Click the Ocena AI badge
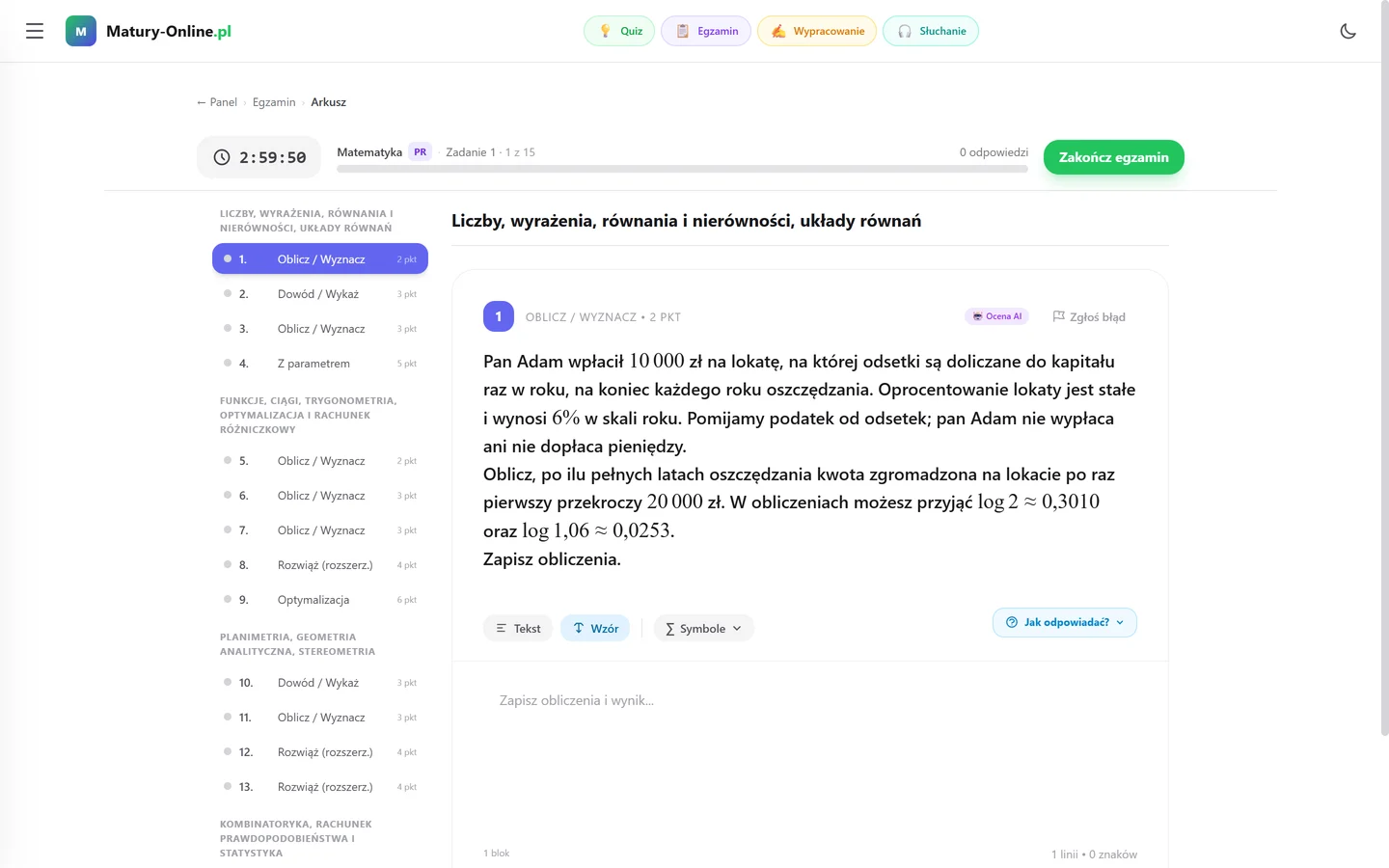1389x868 pixels. tap(997, 316)
